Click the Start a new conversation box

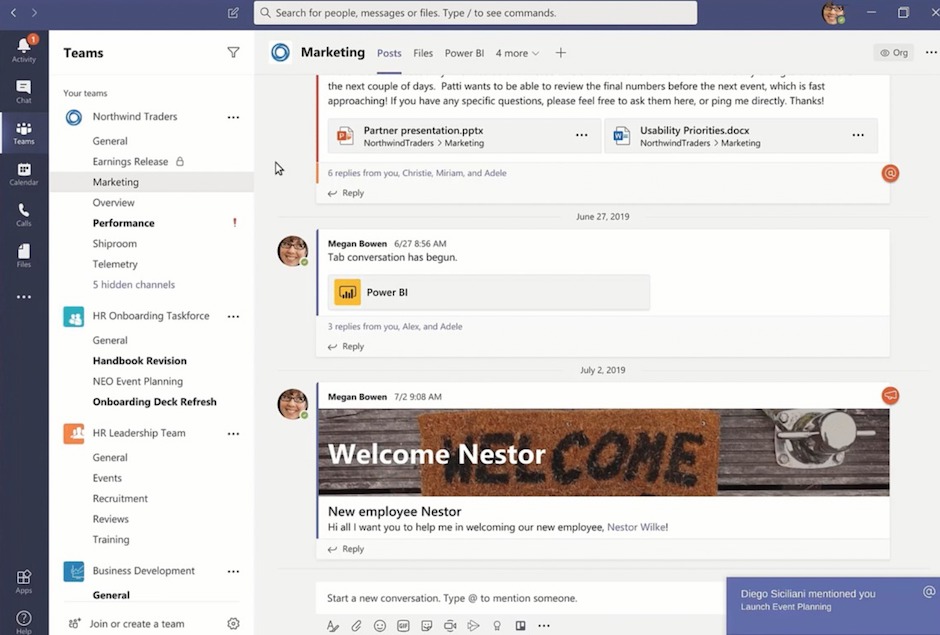point(520,598)
